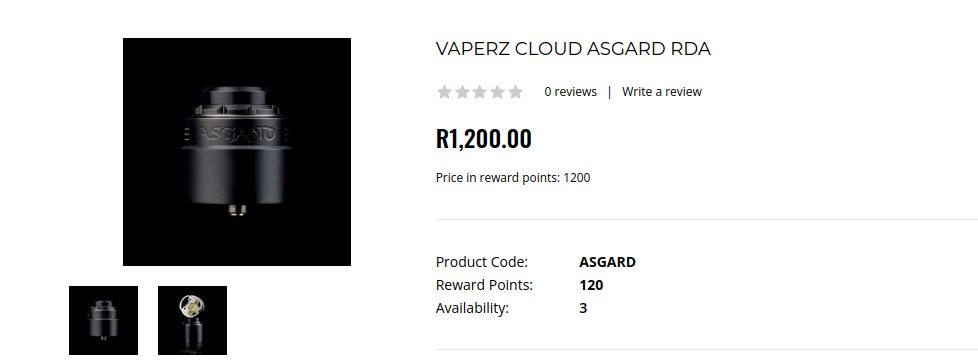Select the second thumbnail showing open deck

(192, 321)
